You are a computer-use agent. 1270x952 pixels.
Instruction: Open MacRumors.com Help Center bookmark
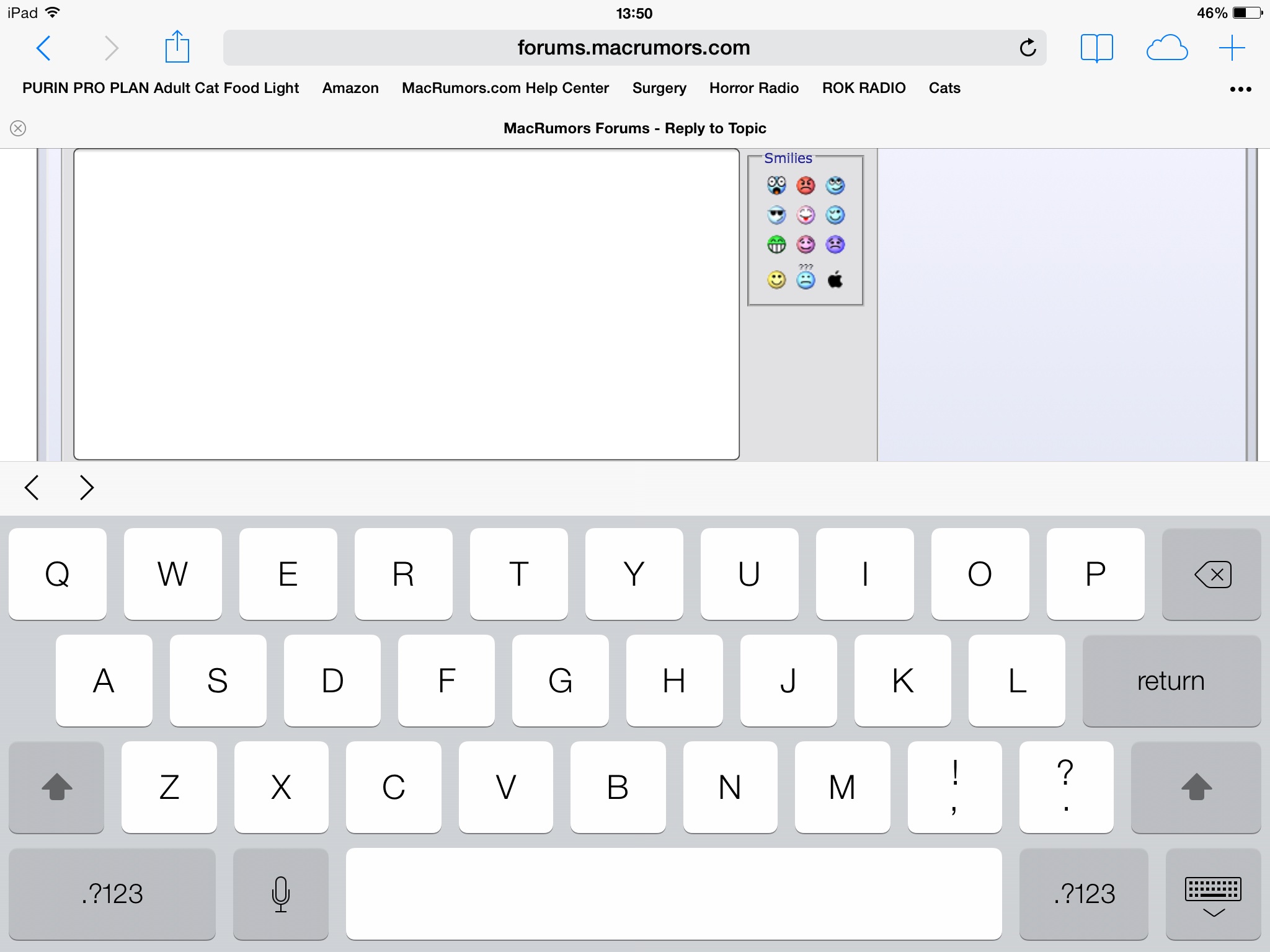pos(505,88)
